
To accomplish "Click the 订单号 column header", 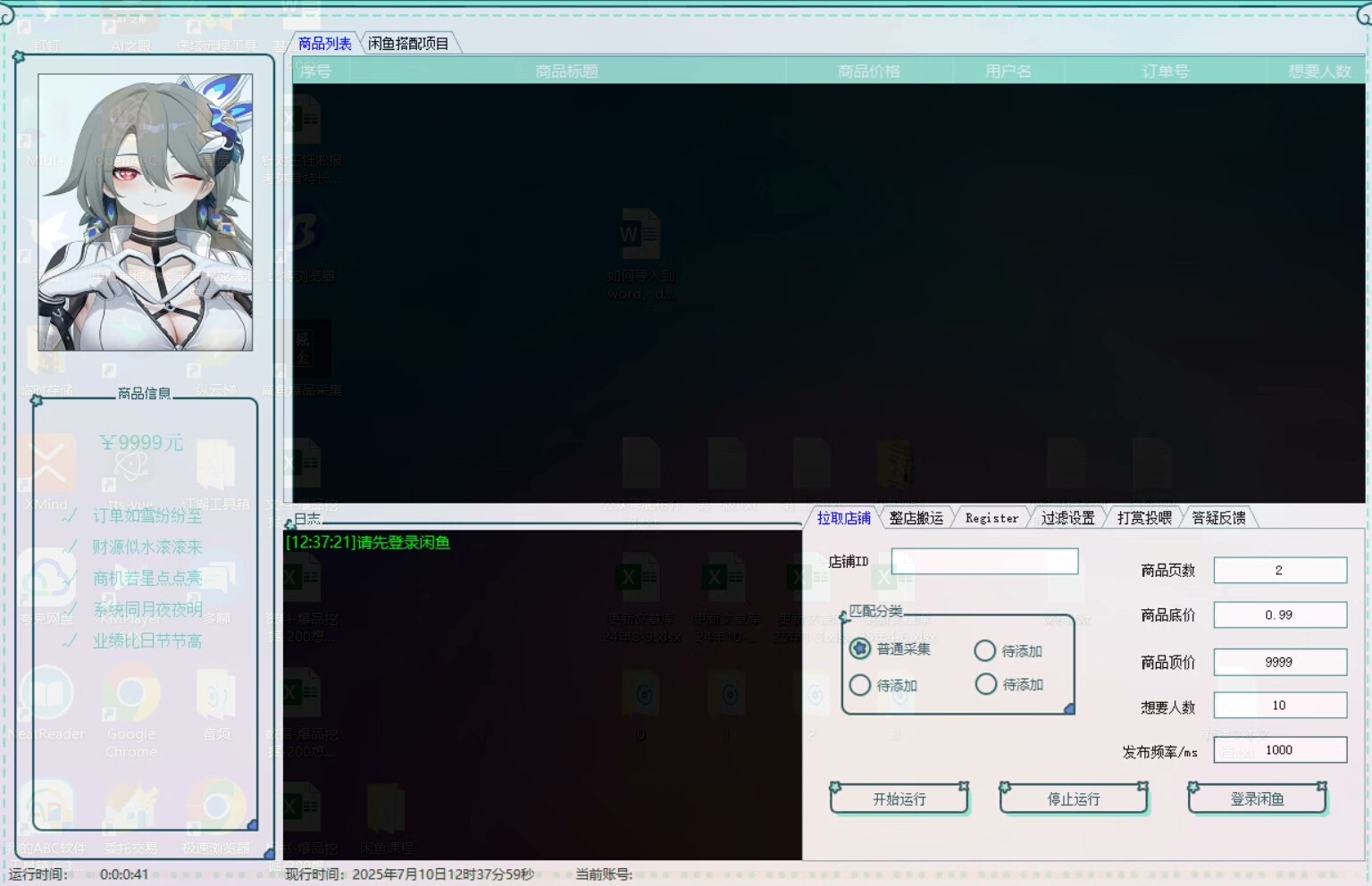I will pyautogui.click(x=1166, y=71).
